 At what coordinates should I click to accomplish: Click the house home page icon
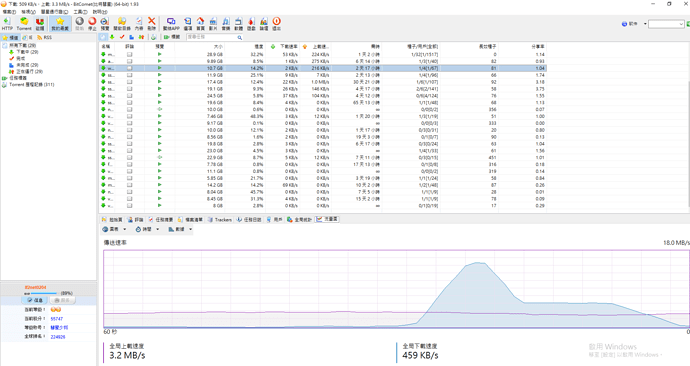coord(200,23)
